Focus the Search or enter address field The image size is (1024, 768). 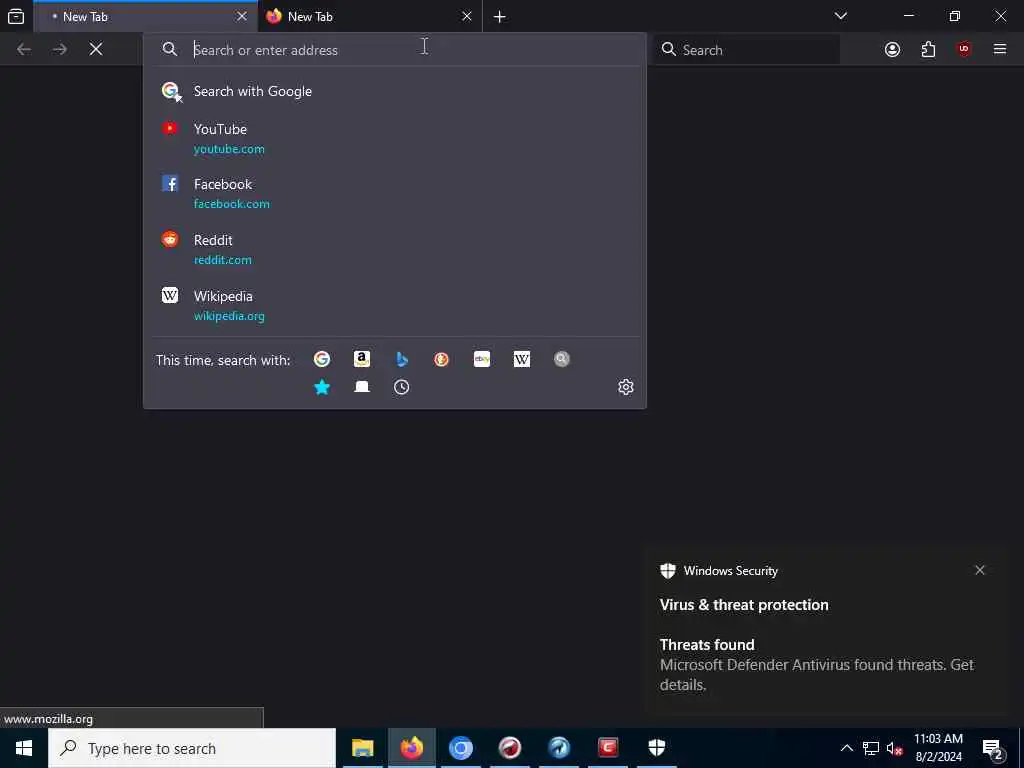[x=394, y=50]
